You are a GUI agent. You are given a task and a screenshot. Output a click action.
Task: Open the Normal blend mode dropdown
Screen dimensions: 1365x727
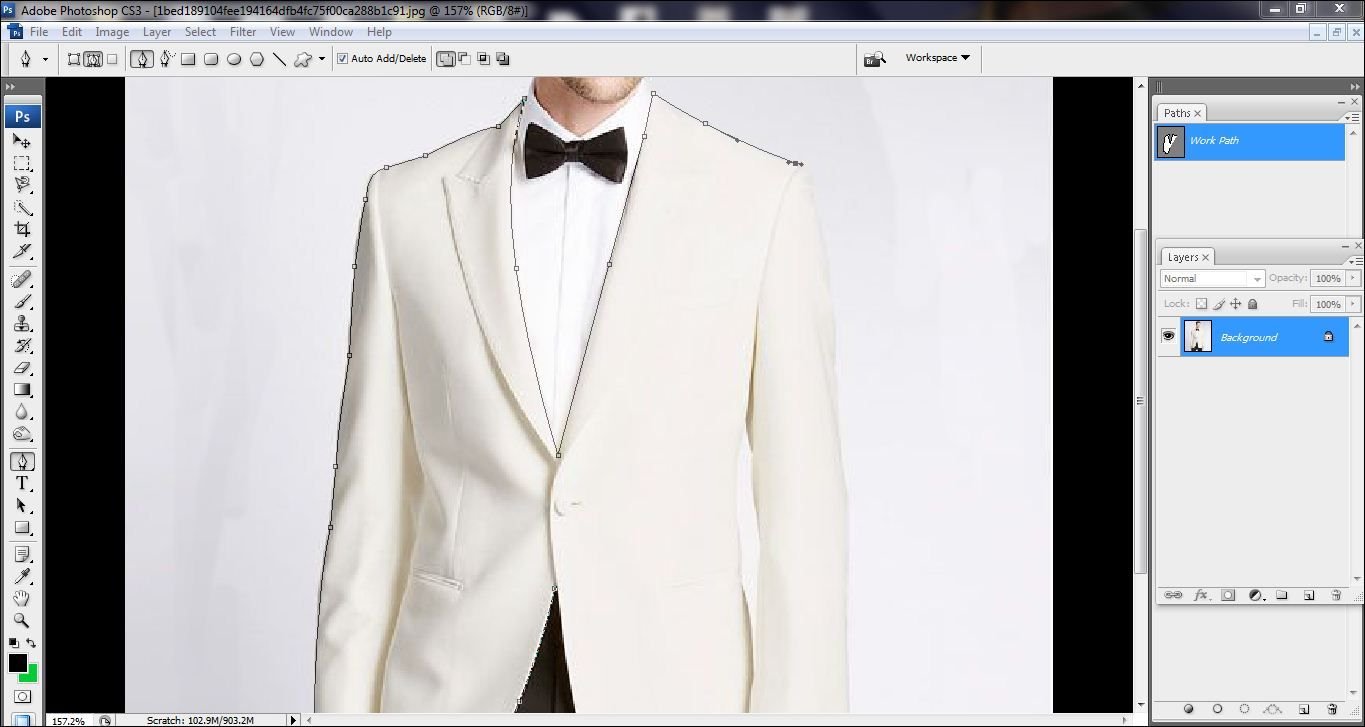1212,278
